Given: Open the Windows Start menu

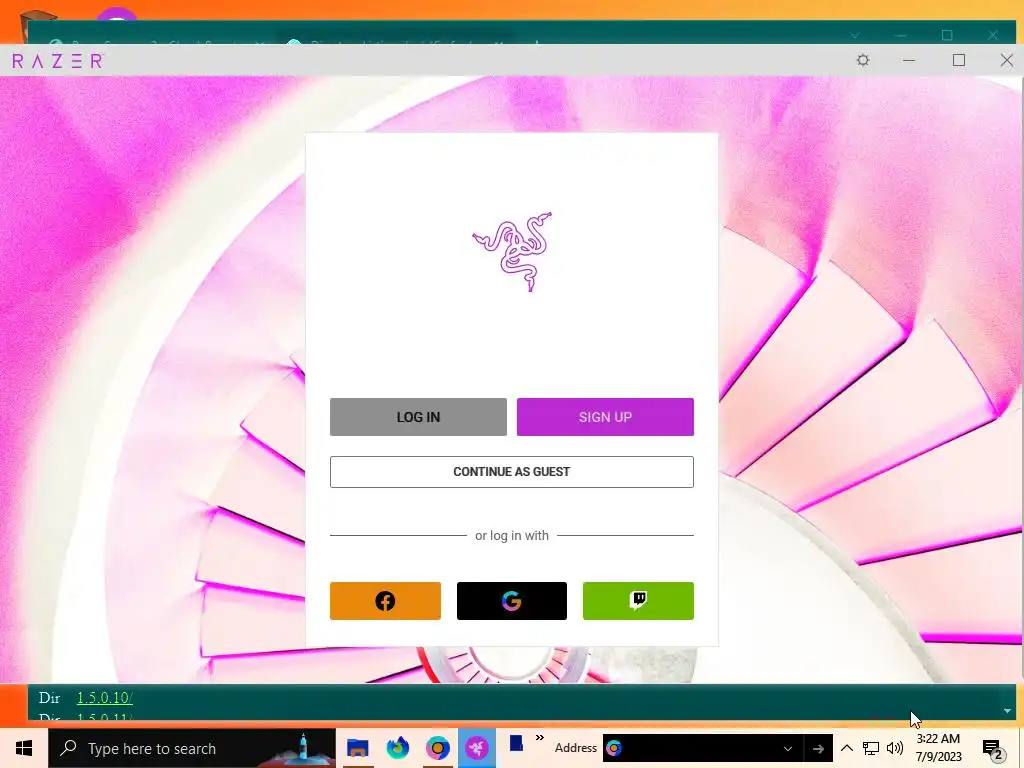Looking at the screenshot, I should (x=24, y=748).
